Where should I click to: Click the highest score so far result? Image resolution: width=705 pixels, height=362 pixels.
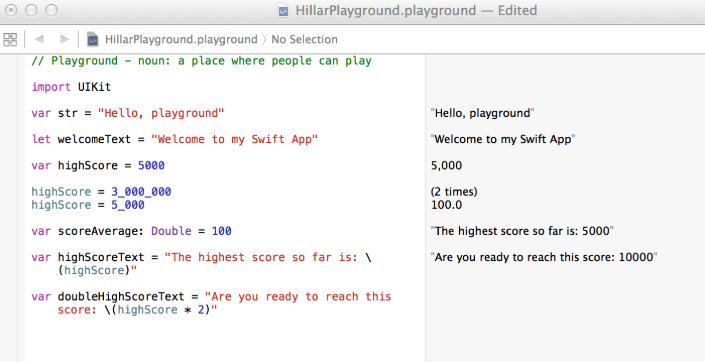coord(522,232)
